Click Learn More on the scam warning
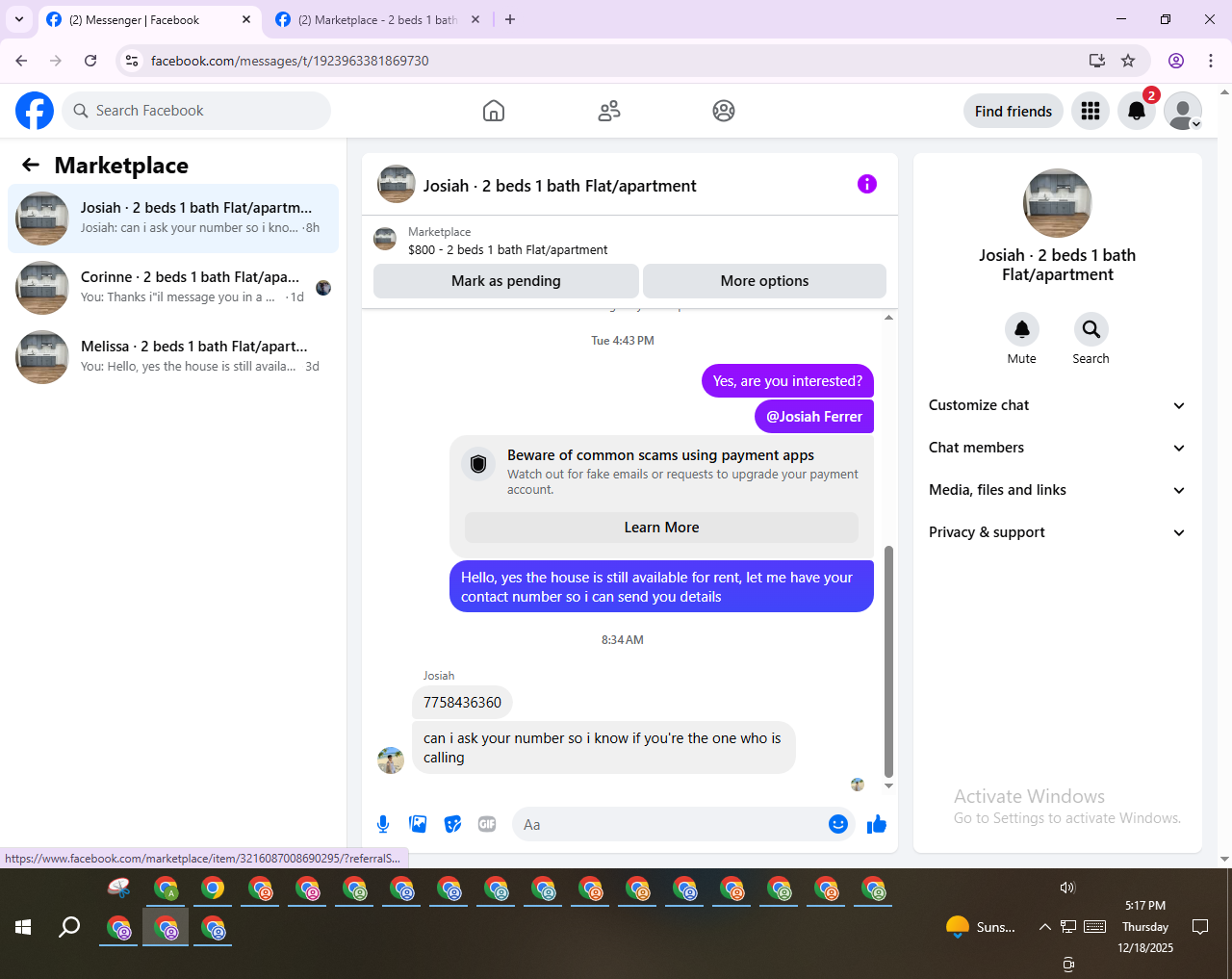 (x=661, y=528)
